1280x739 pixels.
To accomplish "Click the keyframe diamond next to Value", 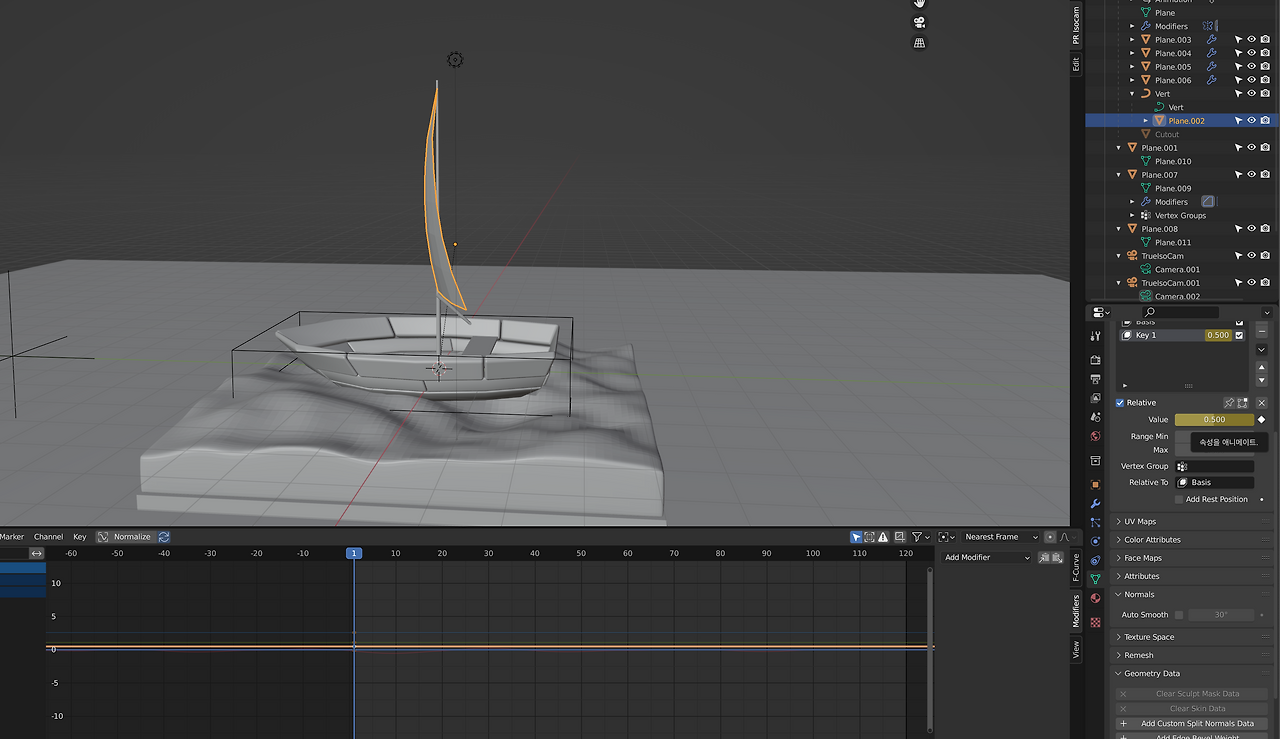I will 1261,420.
